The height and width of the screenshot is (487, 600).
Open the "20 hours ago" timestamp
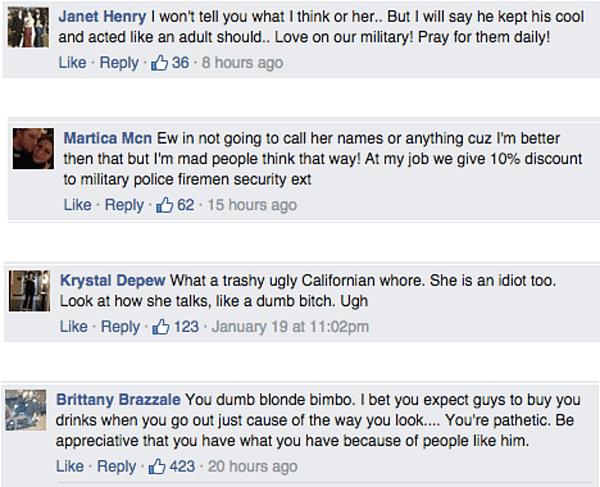pos(250,466)
